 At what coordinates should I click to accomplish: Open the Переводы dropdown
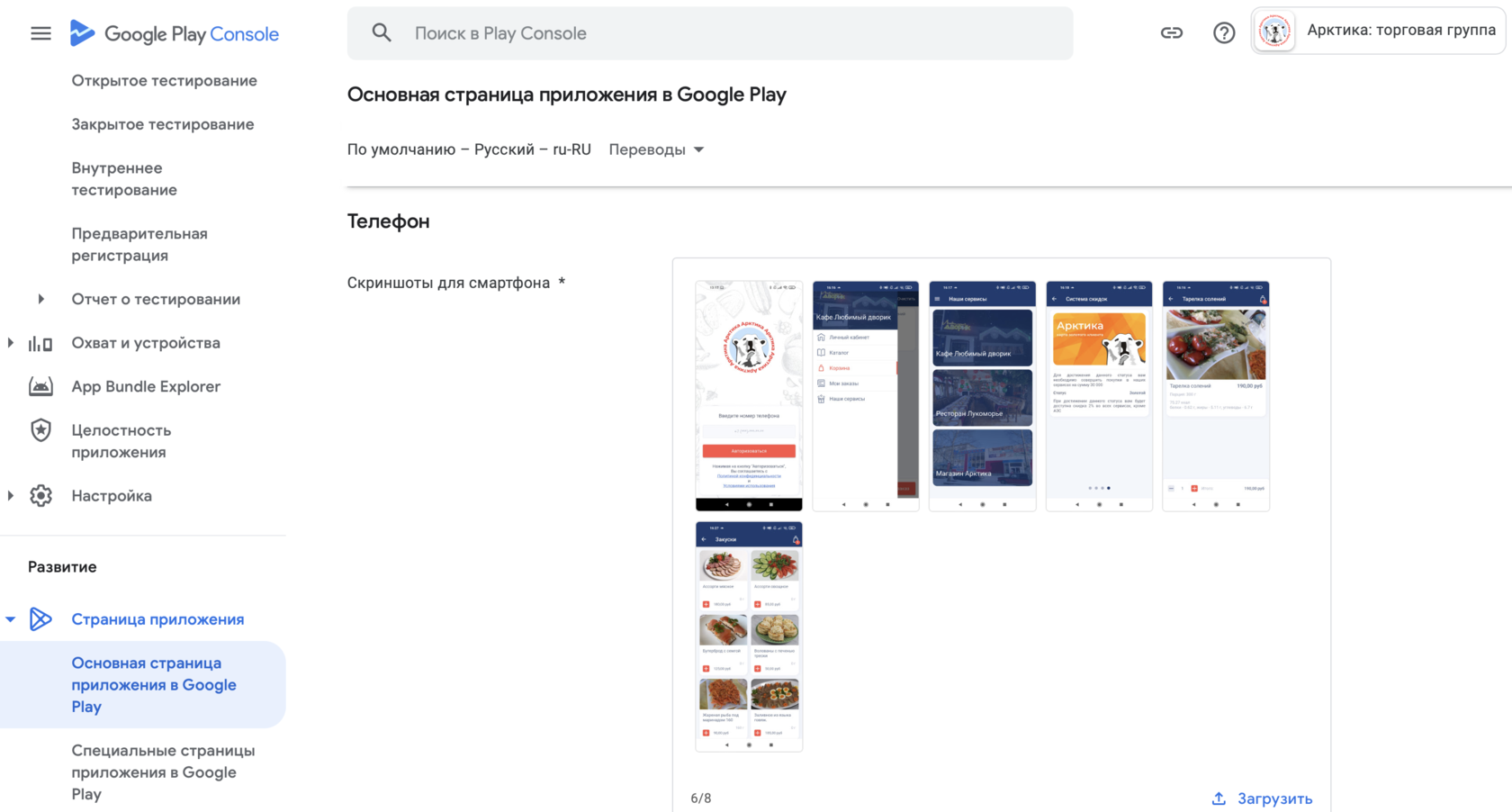[x=656, y=149]
